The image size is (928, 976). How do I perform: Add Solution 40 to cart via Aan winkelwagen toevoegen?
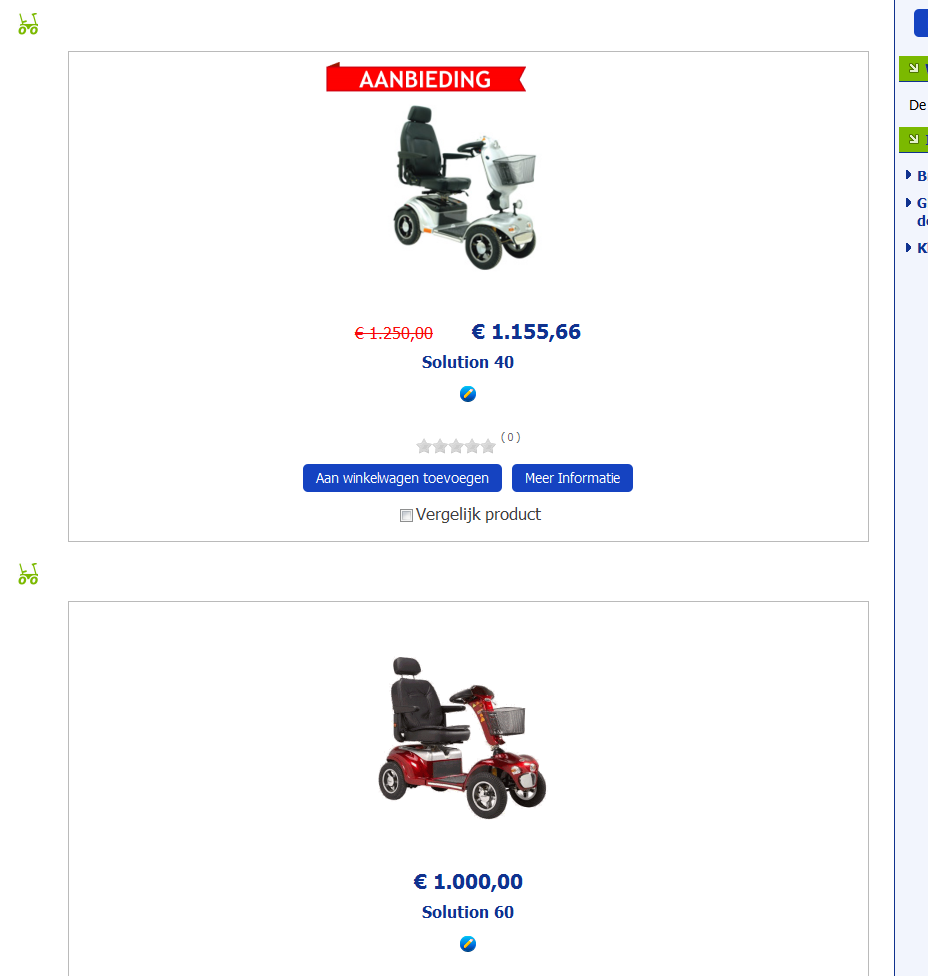pos(402,478)
